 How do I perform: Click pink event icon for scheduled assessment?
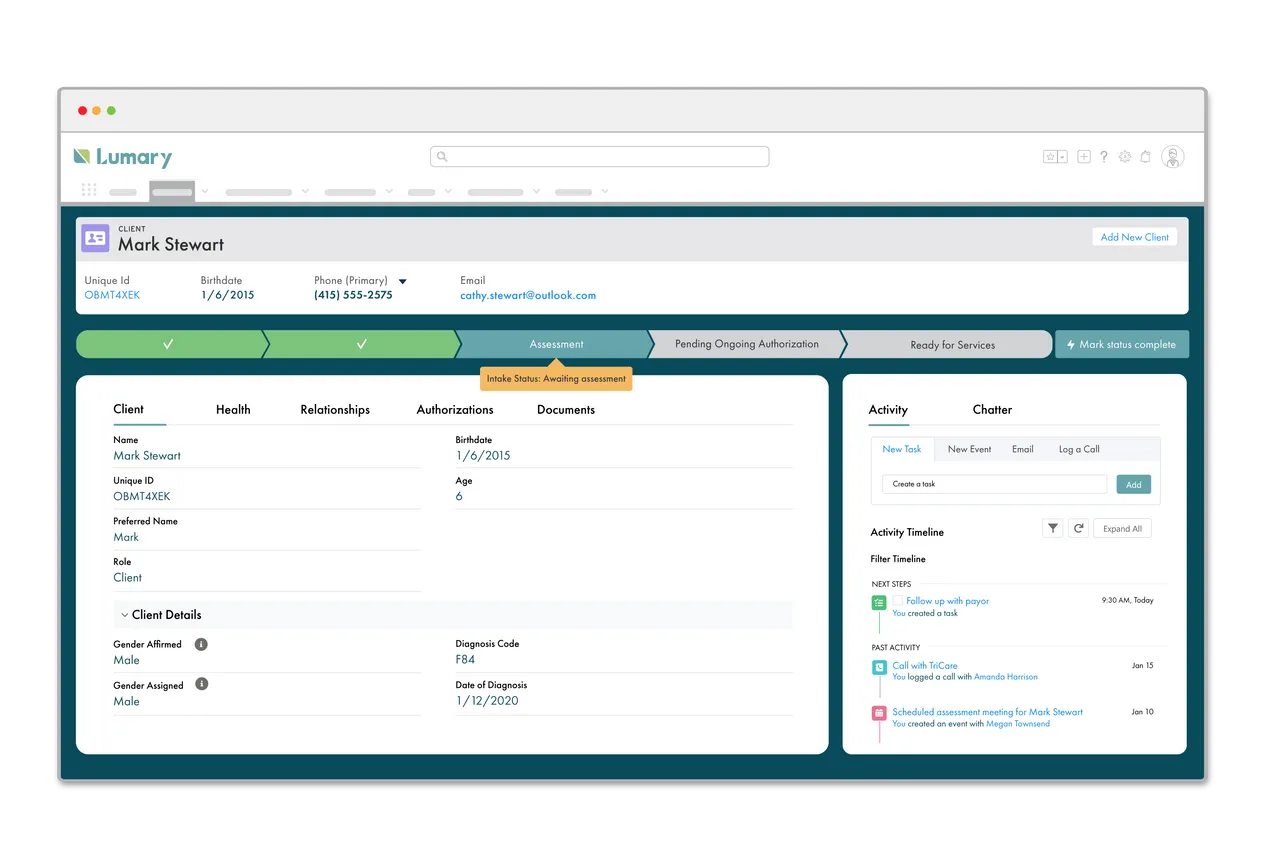pos(879,713)
